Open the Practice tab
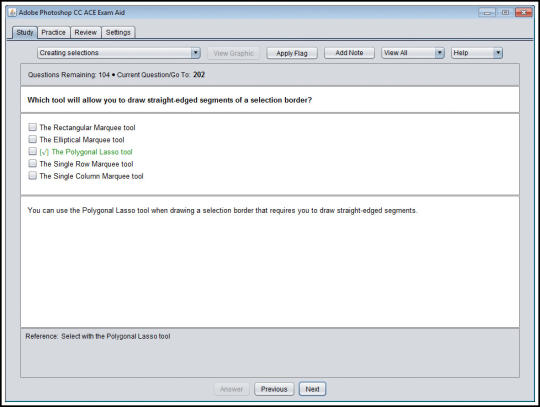The image size is (540, 407). click(x=53, y=32)
